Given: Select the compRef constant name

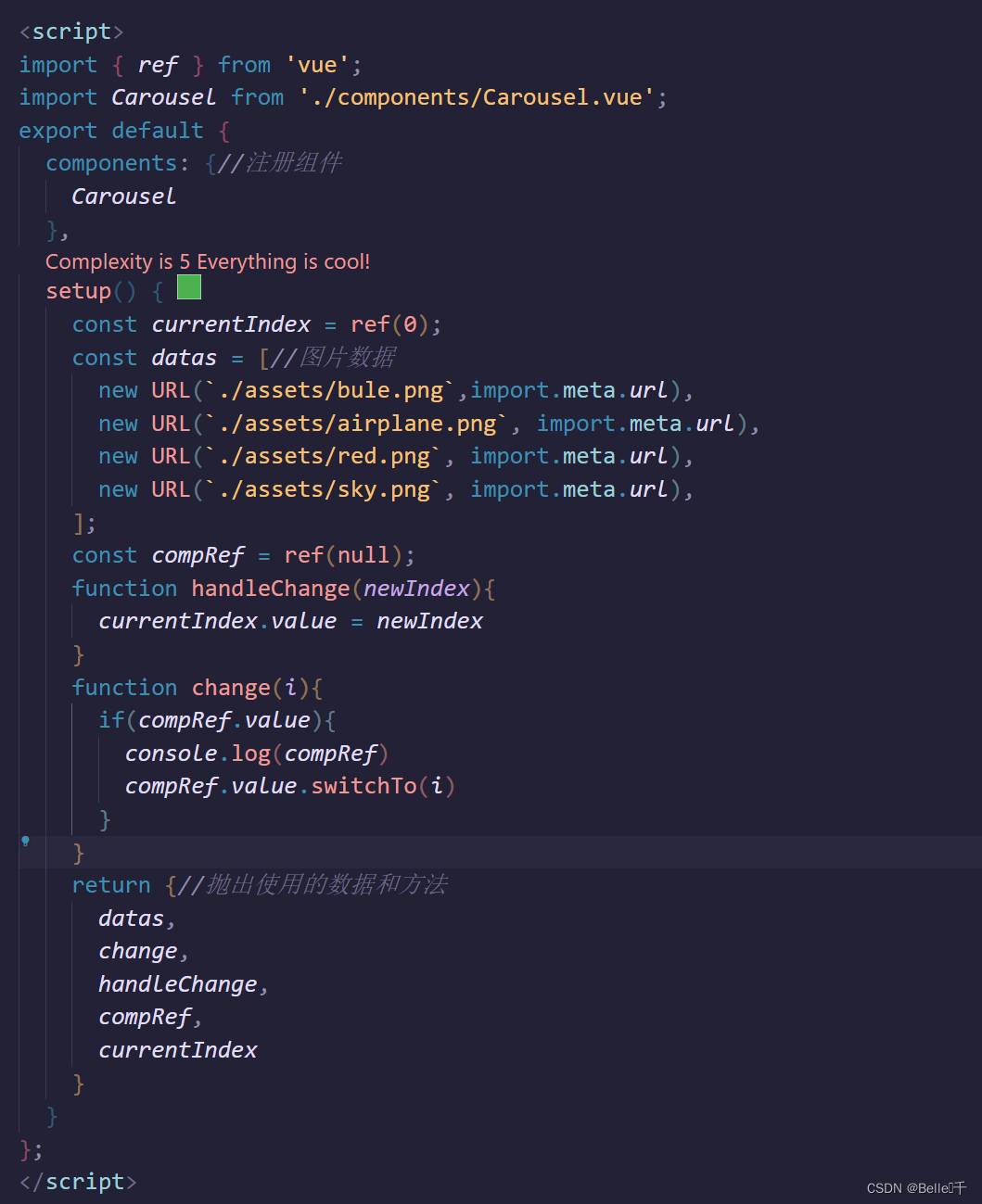Looking at the screenshot, I should tap(198, 554).
